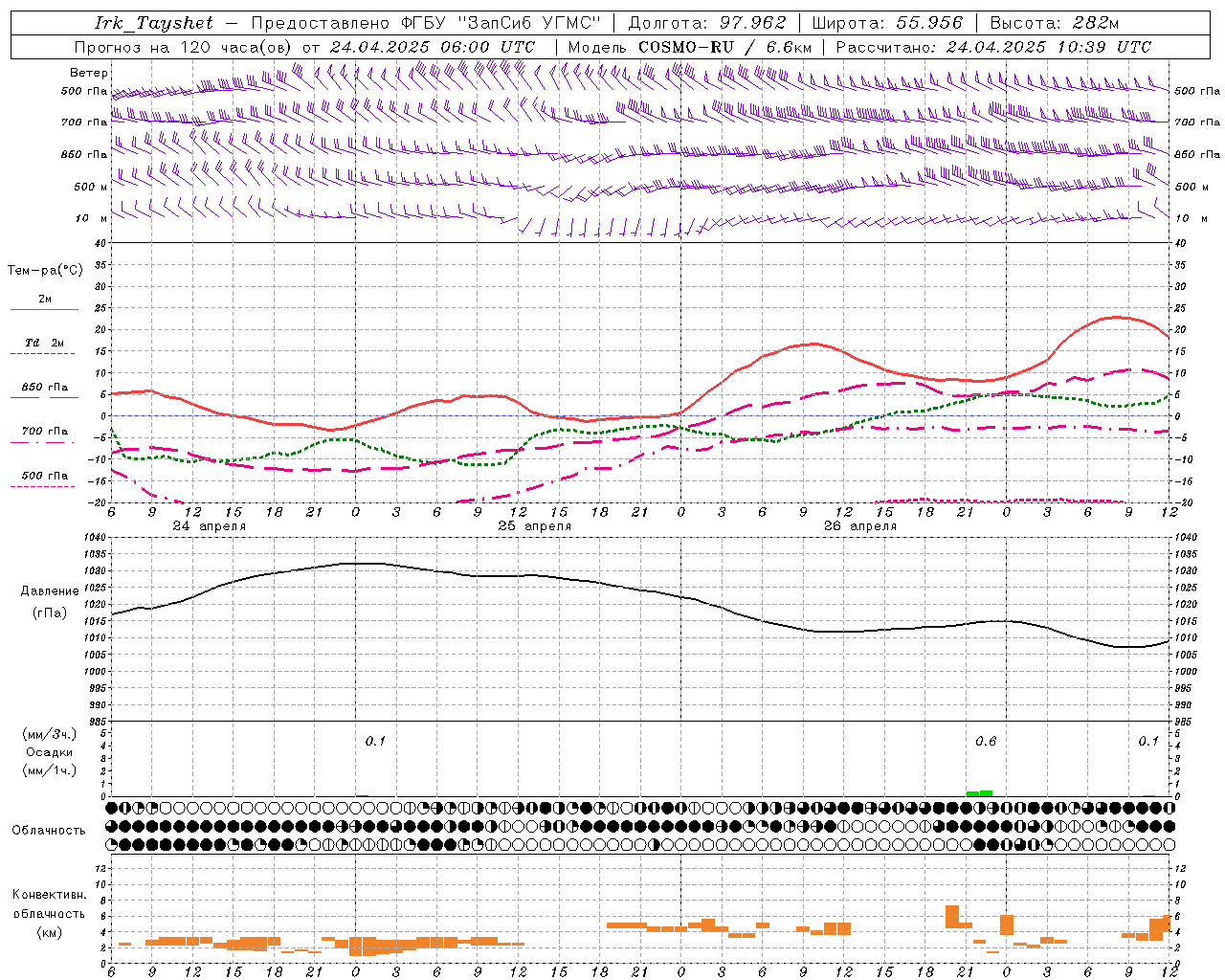Screen dimensions: 1225x980
Task: Click the '25 апреля' date label
Action: pyautogui.click(x=534, y=526)
